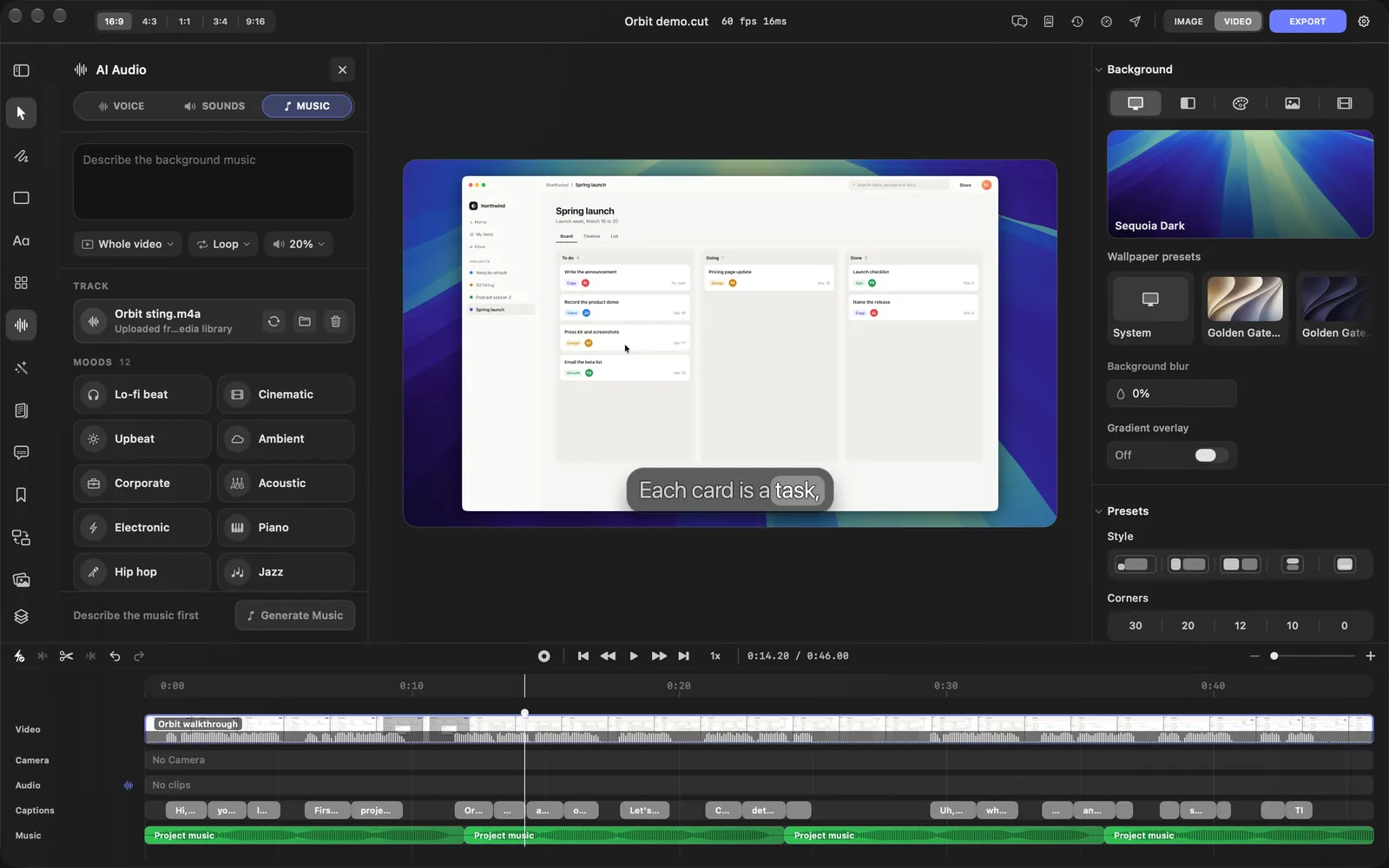This screenshot has height=868, width=1389.
Task: Switch to the SOUNDS tab
Action: pyautogui.click(x=214, y=106)
